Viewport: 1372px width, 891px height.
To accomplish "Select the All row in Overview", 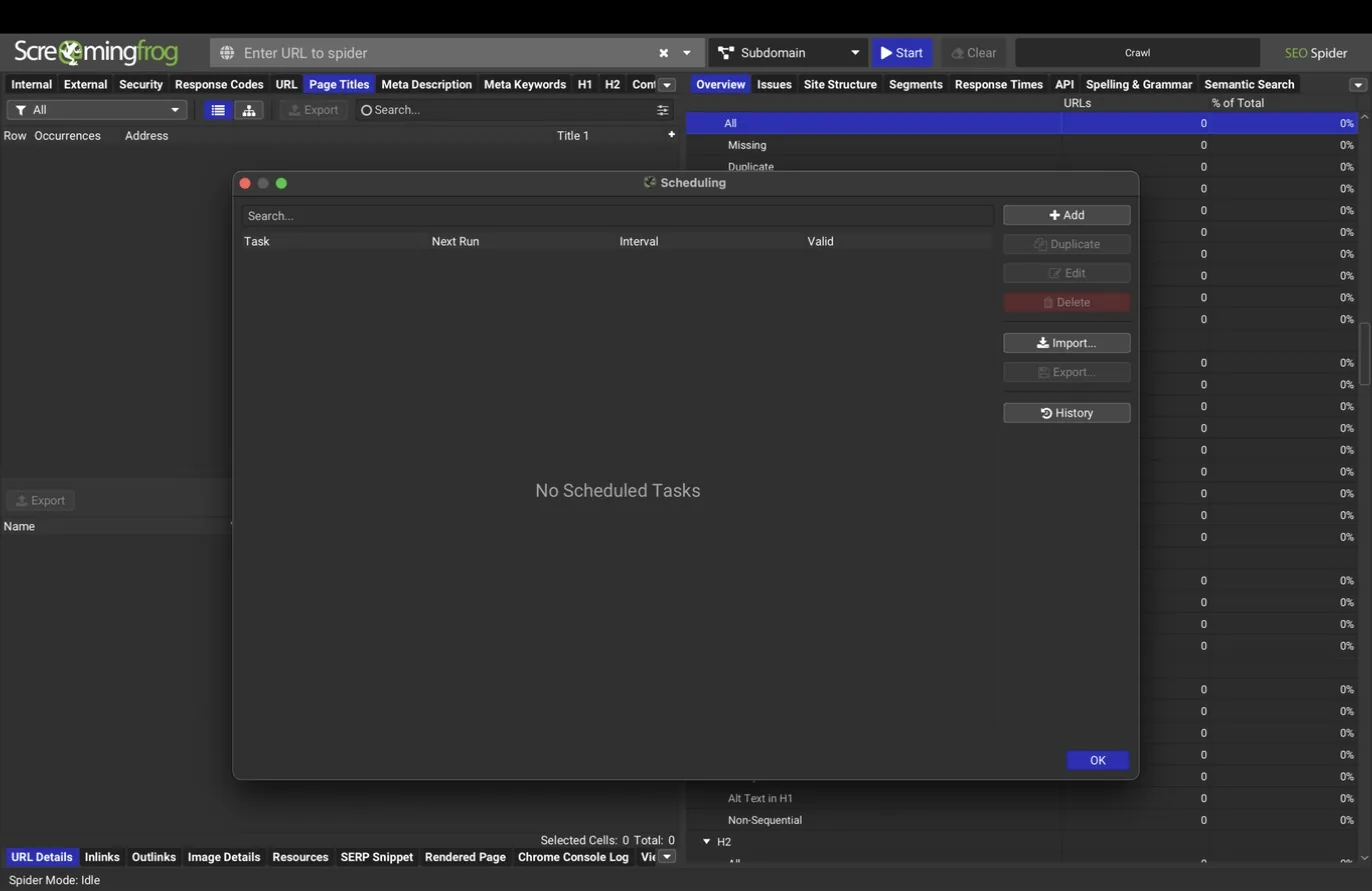I will coord(1021,123).
